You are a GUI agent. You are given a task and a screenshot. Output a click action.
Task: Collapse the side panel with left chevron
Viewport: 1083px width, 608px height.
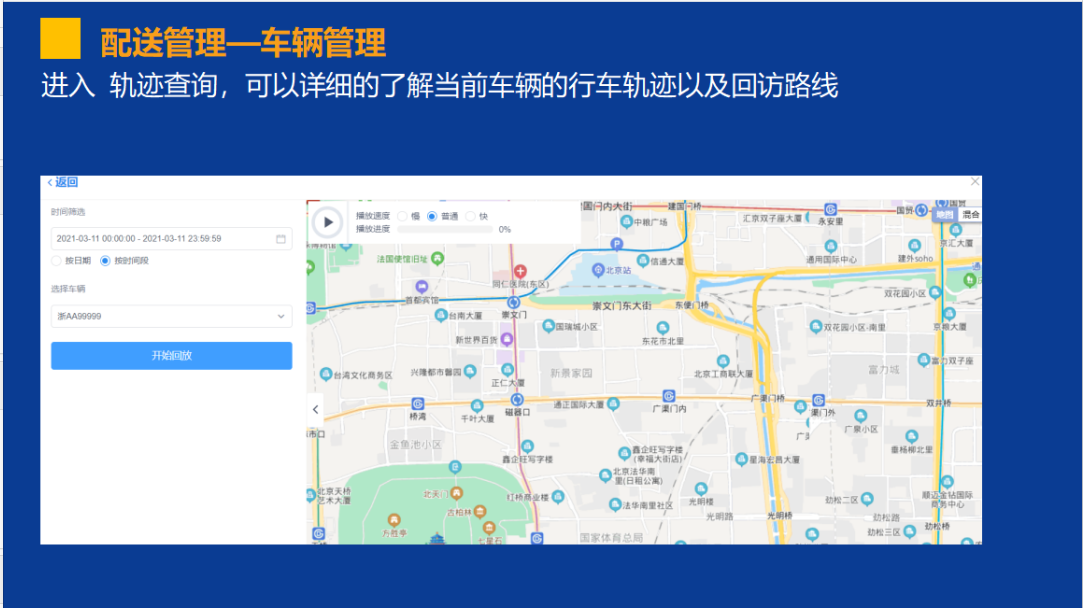point(316,410)
